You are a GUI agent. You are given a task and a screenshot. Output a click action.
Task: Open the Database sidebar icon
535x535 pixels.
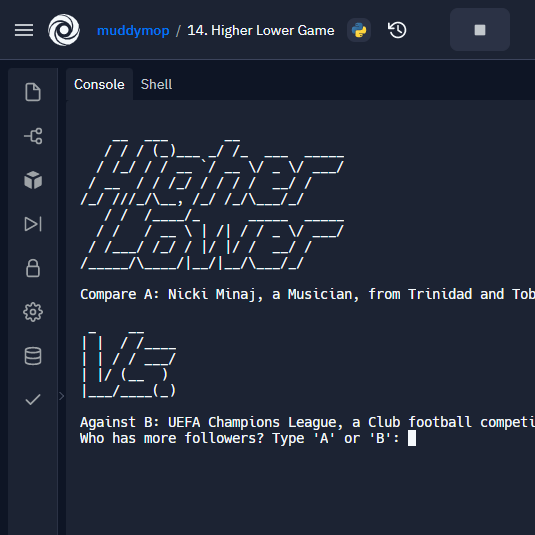click(x=33, y=356)
